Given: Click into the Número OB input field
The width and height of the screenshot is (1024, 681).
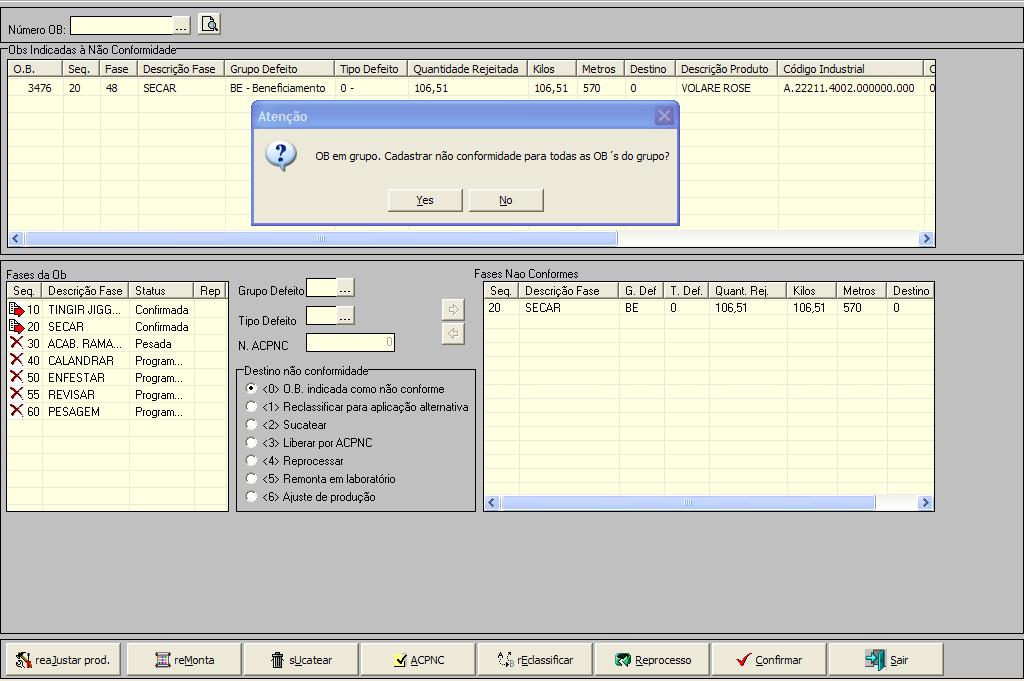Looking at the screenshot, I should pos(120,25).
